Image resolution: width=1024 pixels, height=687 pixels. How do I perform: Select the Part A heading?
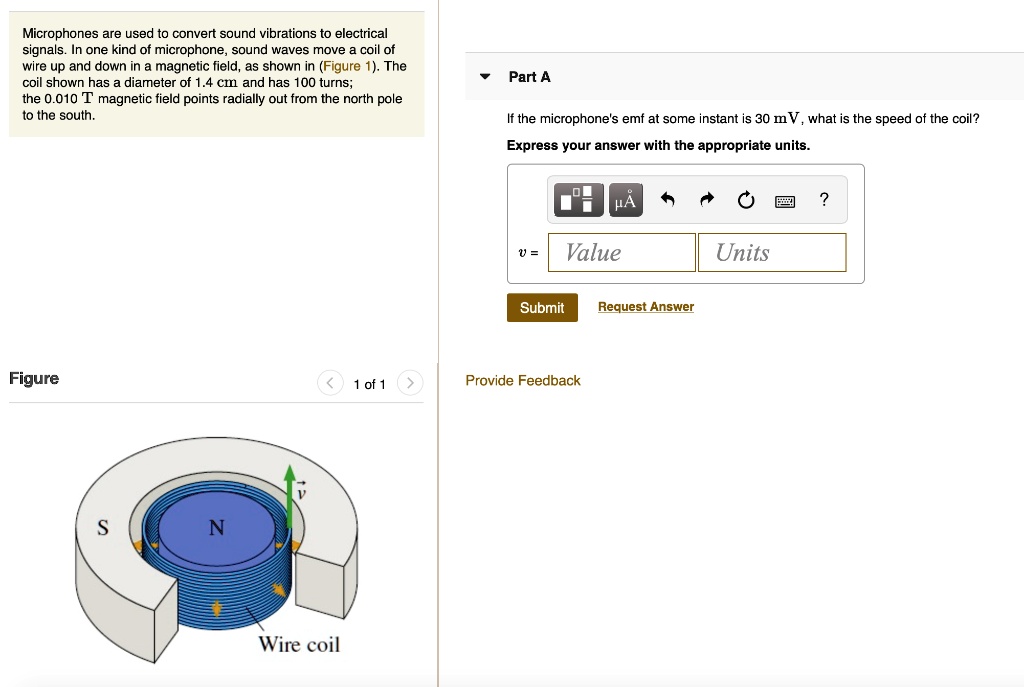[529, 77]
